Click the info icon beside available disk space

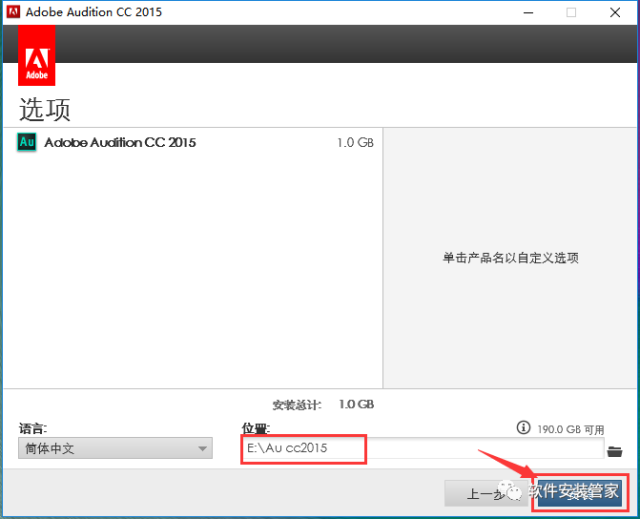tap(522, 428)
